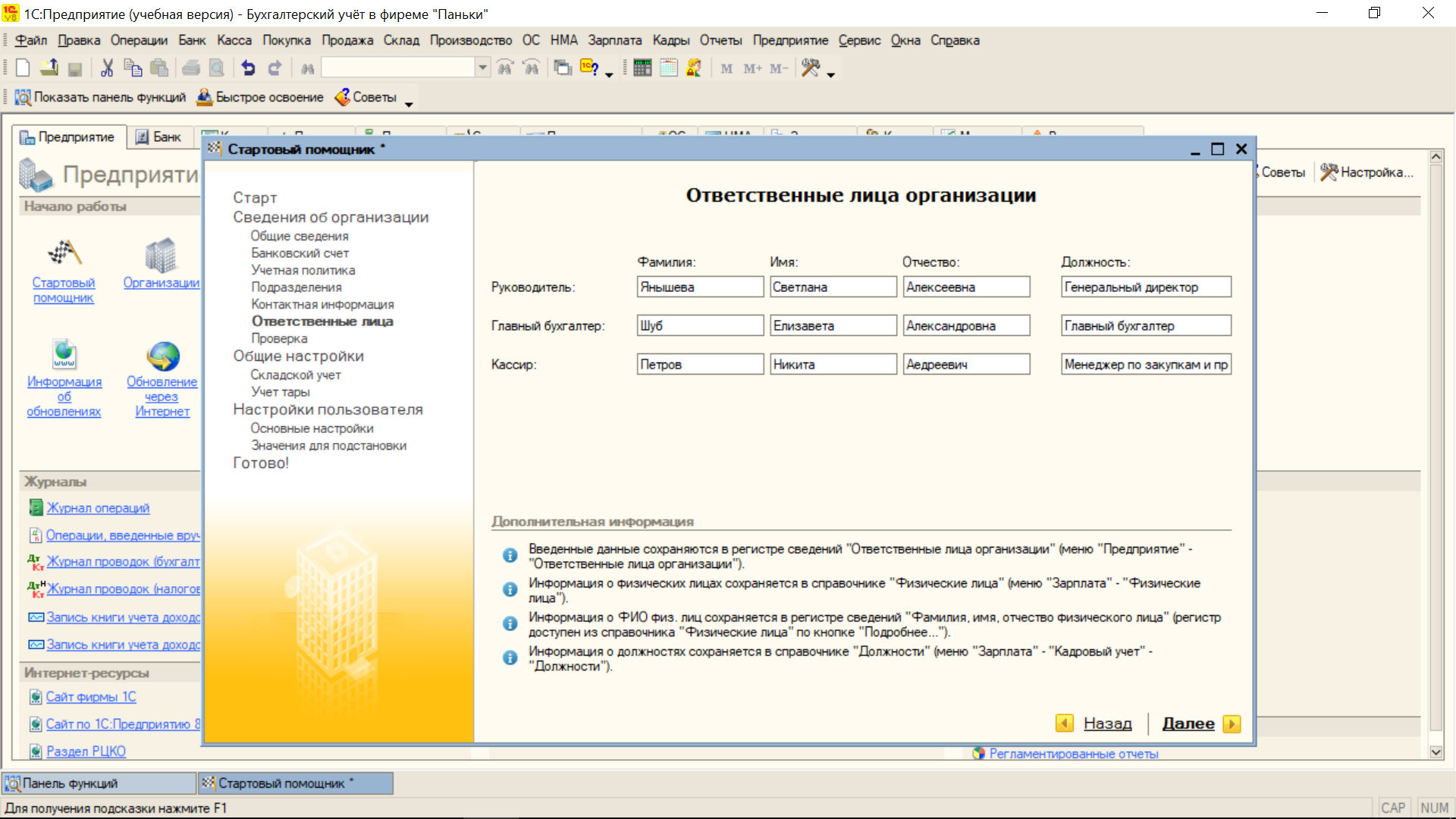Click the Стартовый помощник flag icon
Viewport: 1456px width, 819px height.
click(x=64, y=253)
